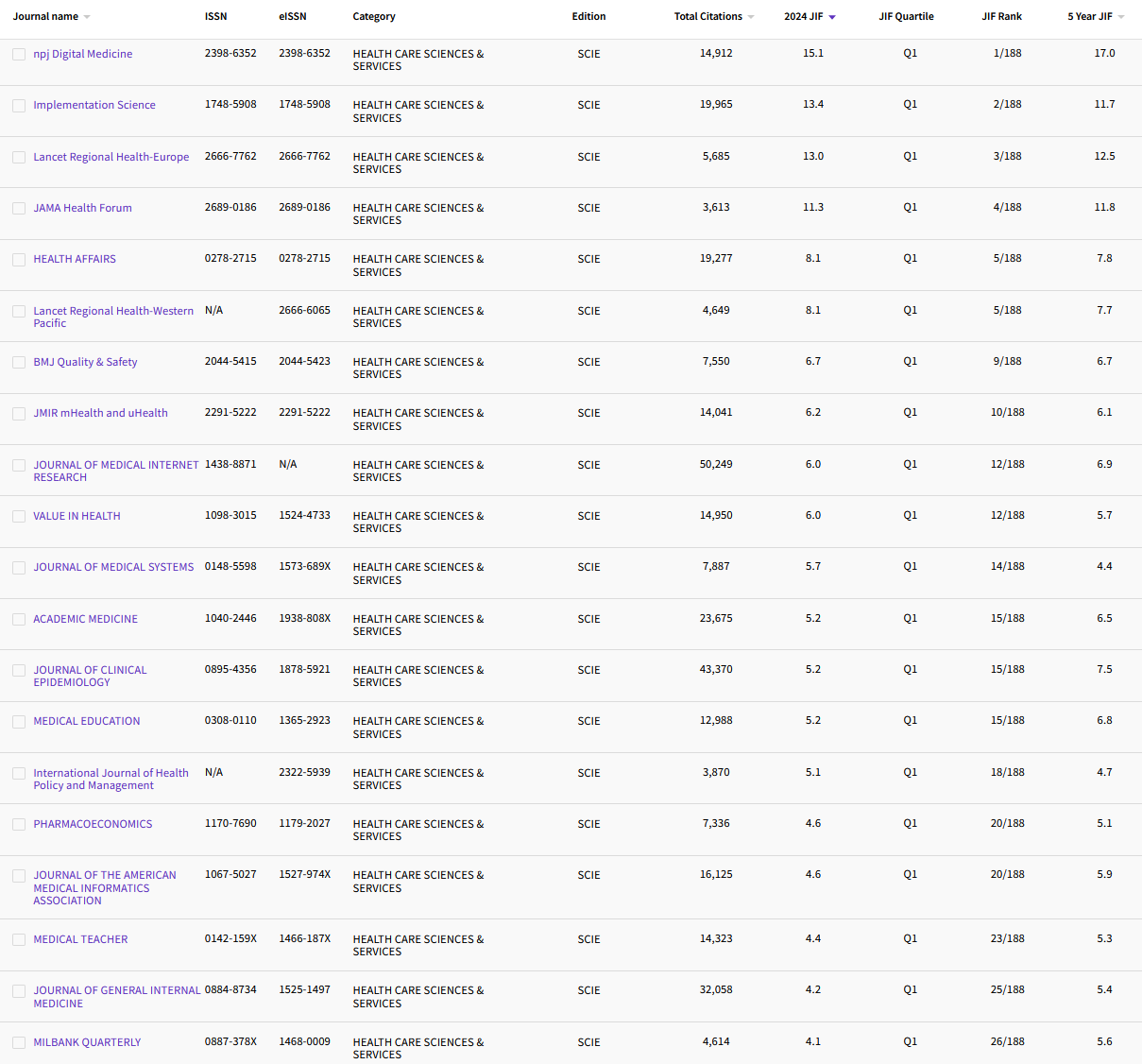View the JOURNAL OF MEDICAL INTERNET RESEARCH

point(116,471)
